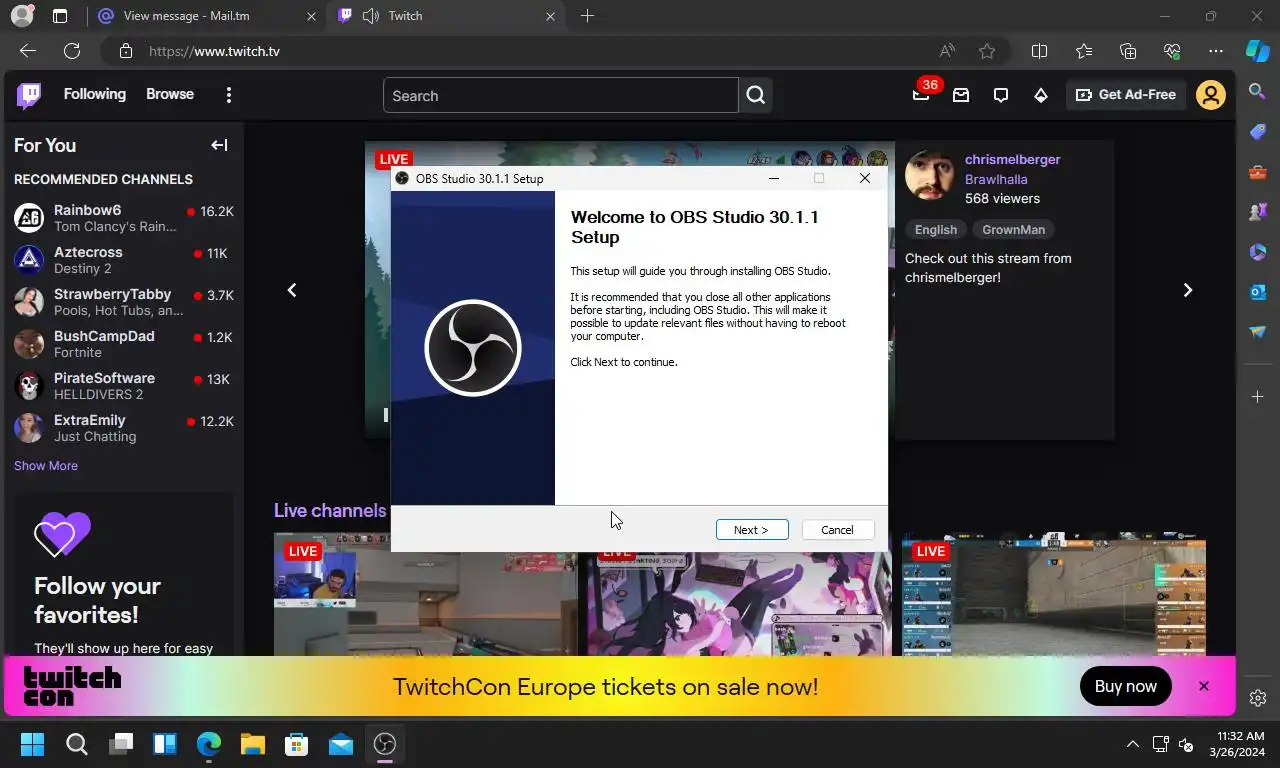Open the Twitch user profile avatar
Screen dimensions: 1280x768
pos(1211,95)
